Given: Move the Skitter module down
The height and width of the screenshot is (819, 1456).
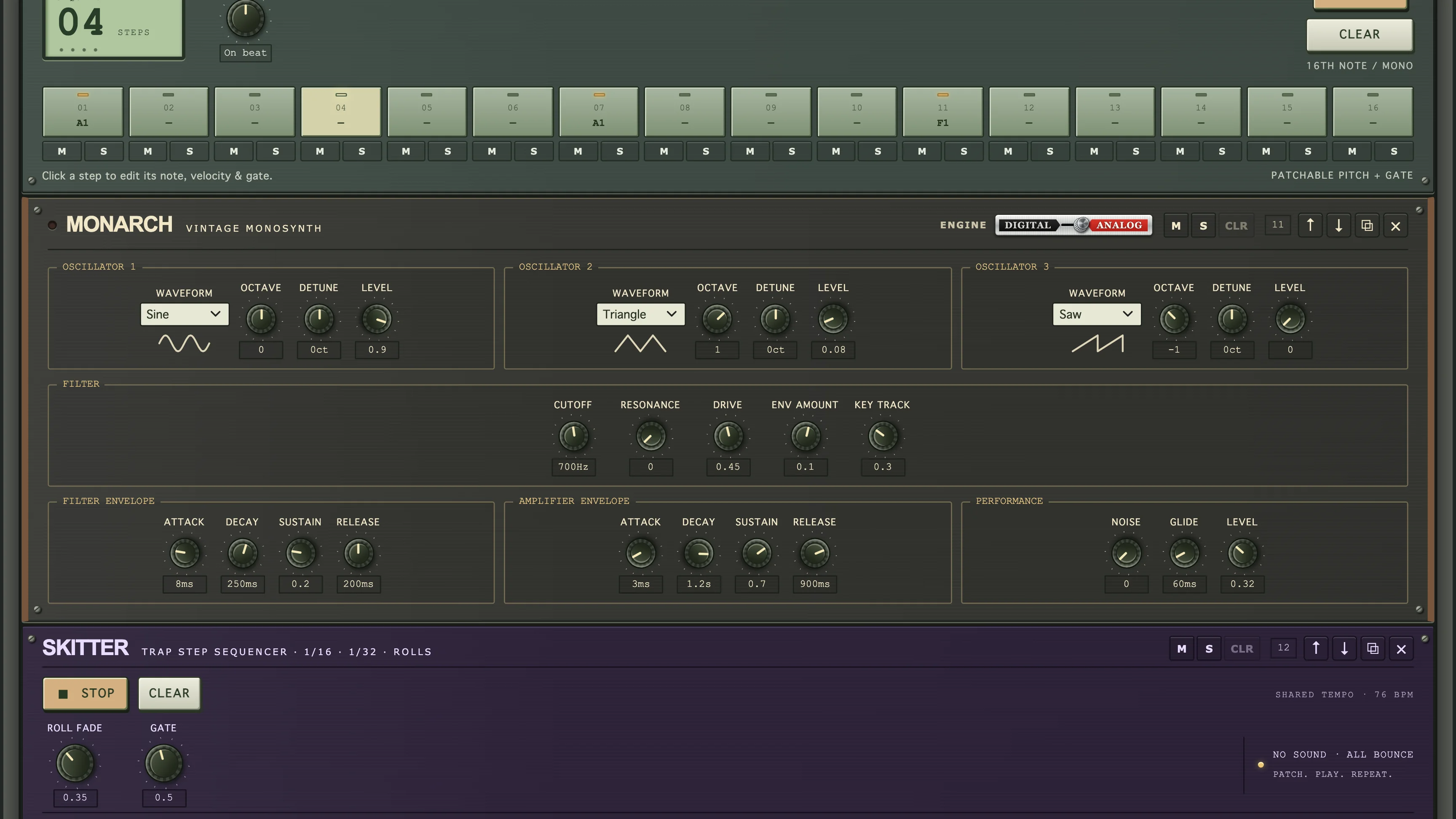Looking at the screenshot, I should (1344, 648).
